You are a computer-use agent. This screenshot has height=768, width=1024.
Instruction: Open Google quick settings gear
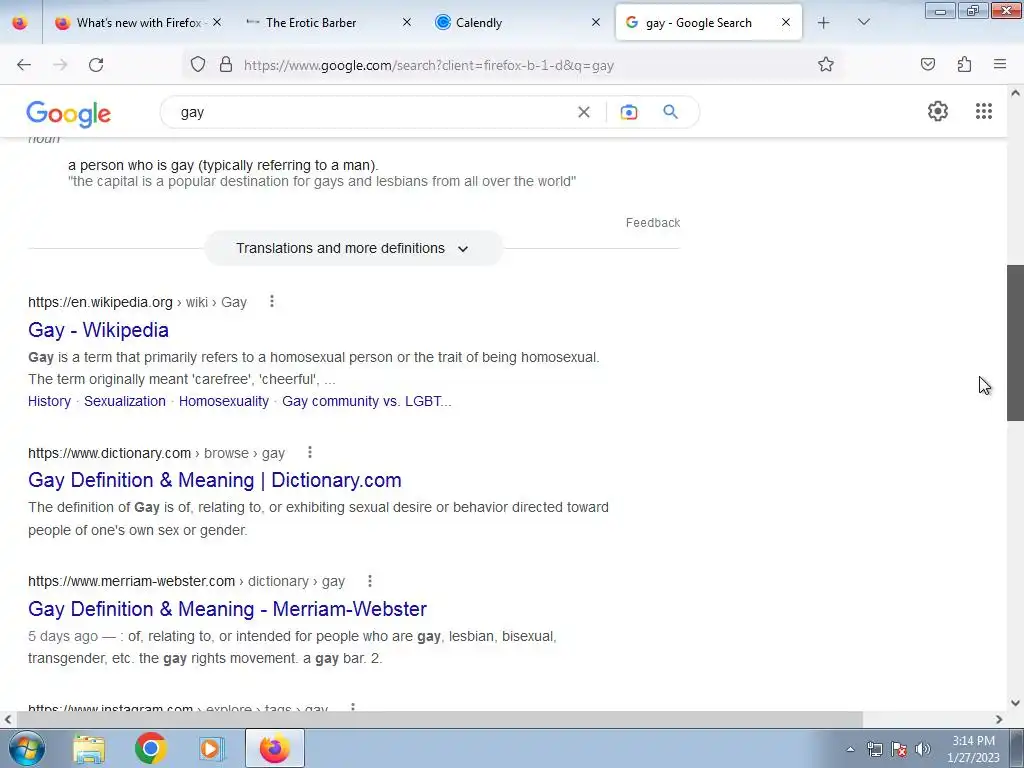(x=938, y=111)
